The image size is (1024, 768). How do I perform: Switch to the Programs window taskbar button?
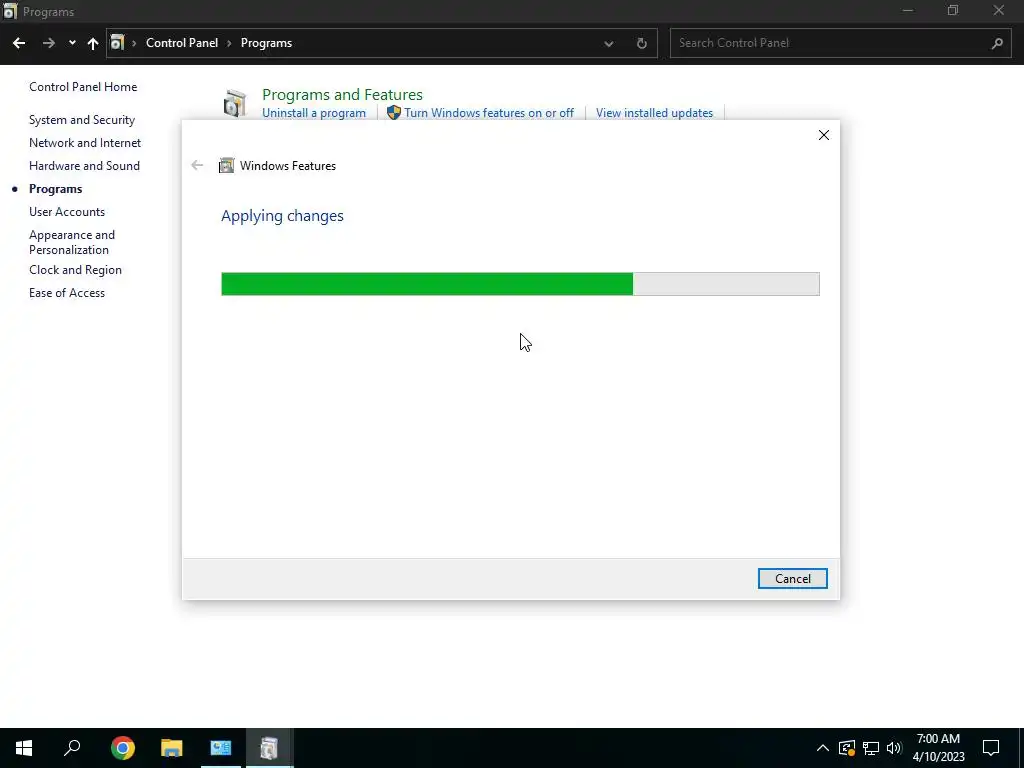(269, 748)
